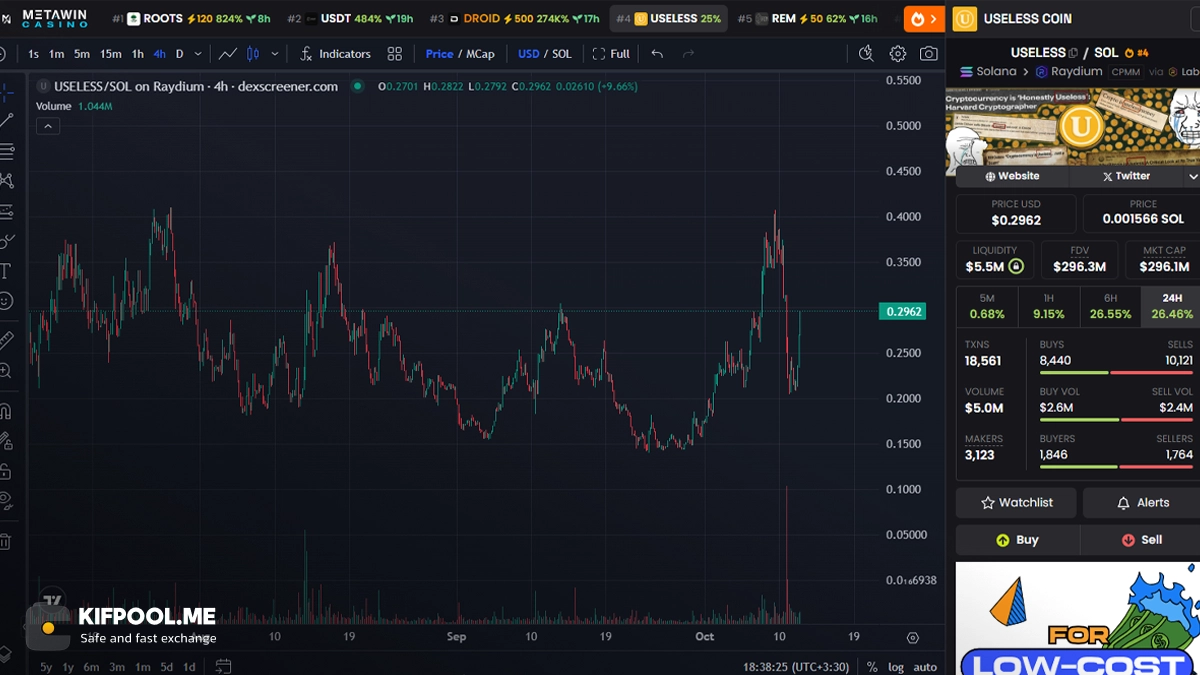Switch to the 6H stats tab

(1110, 306)
